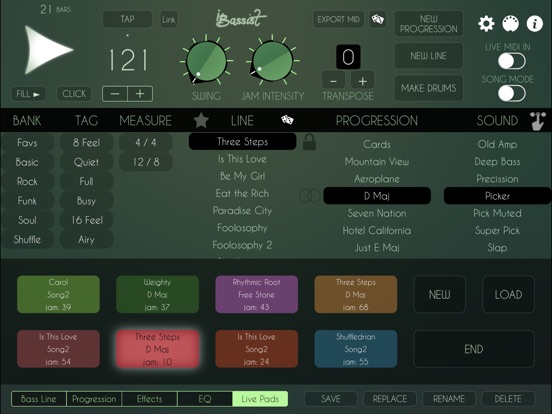Open settings via the gear icon
Image resolution: width=552 pixels, height=414 pixels.
pyautogui.click(x=486, y=24)
